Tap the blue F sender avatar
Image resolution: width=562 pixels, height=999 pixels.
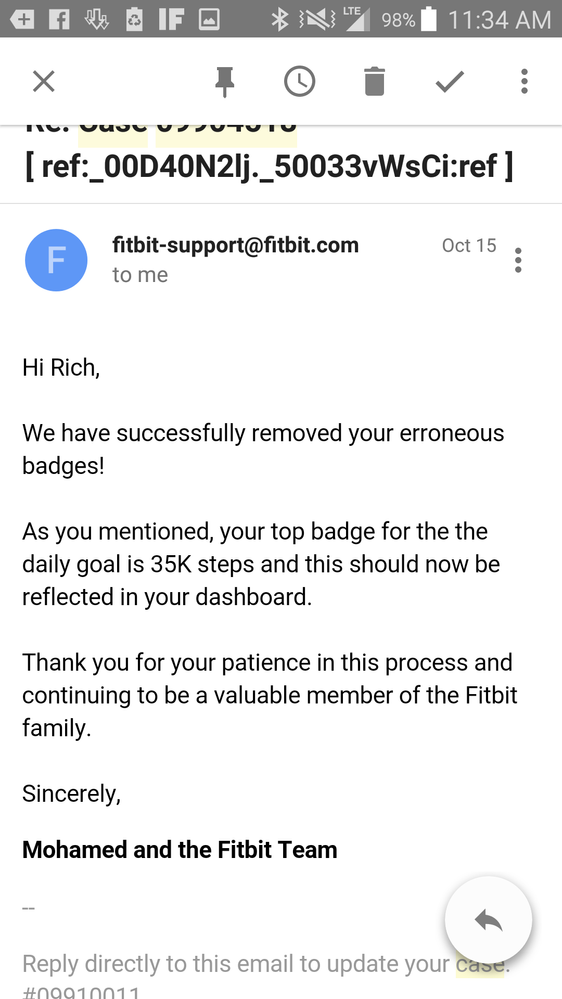(56, 260)
